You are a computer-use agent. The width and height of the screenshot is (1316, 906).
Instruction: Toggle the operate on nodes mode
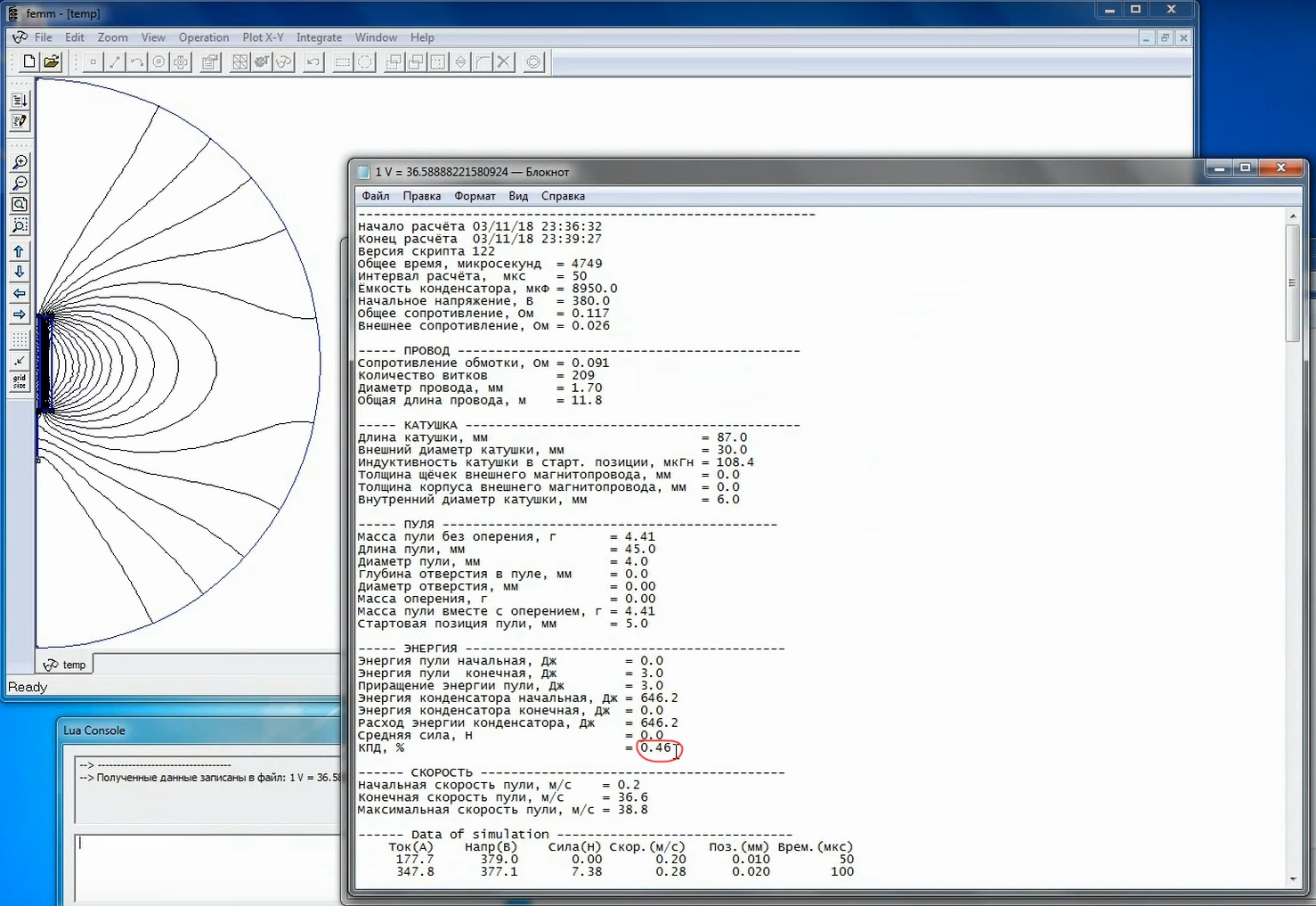[x=93, y=61]
